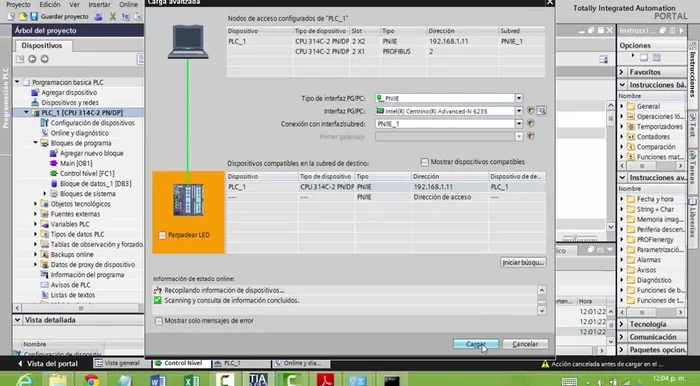Open the Proyecto menu
The height and width of the screenshot is (386, 700).
pos(18,4)
